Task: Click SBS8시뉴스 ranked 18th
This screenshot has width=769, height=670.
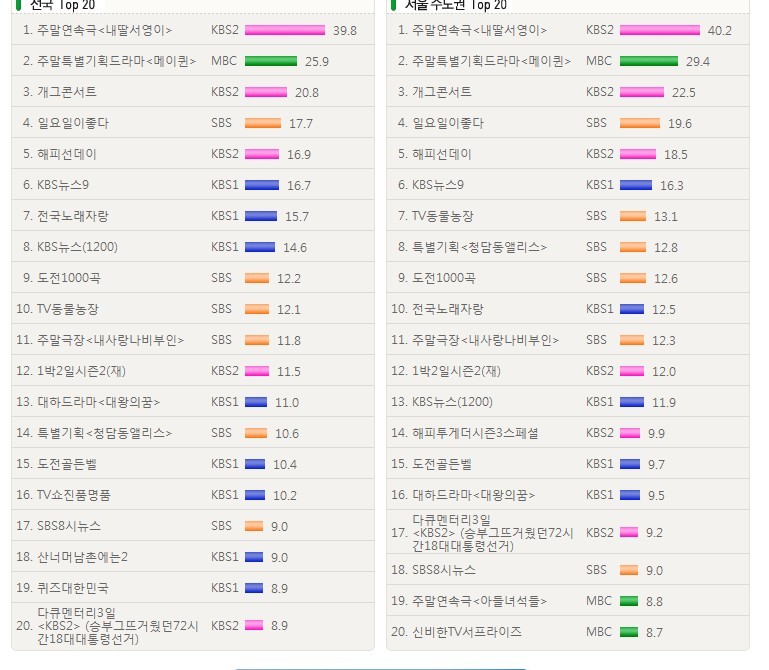Action: 444,570
